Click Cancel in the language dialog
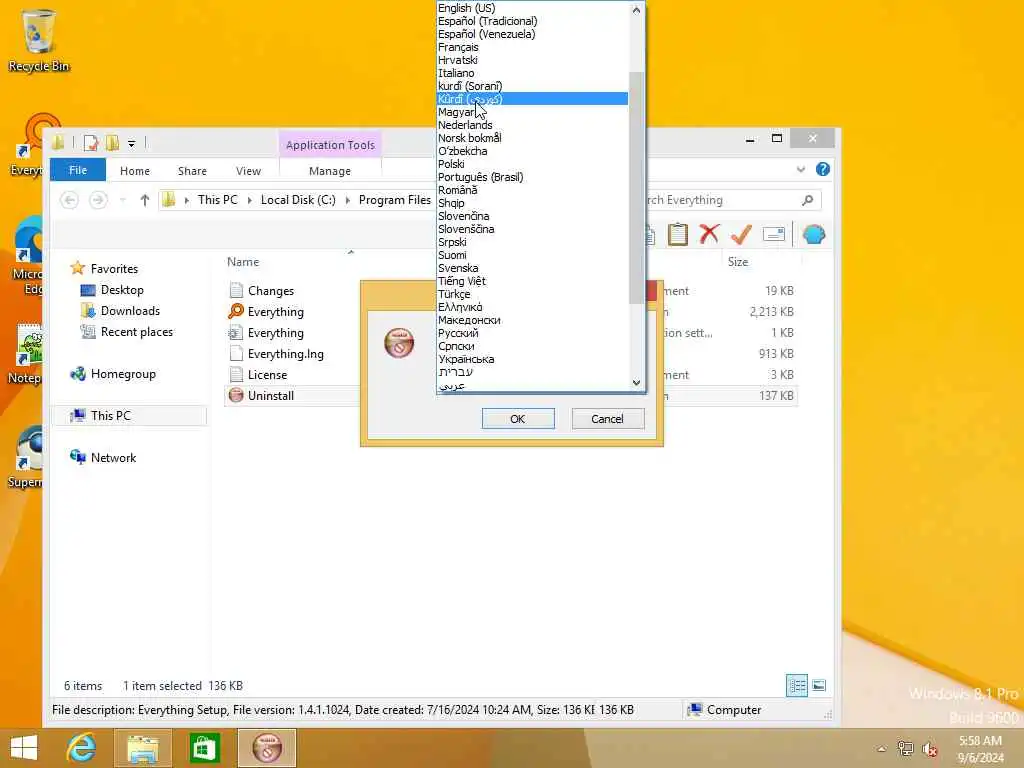The image size is (1024, 768). pyautogui.click(x=607, y=419)
